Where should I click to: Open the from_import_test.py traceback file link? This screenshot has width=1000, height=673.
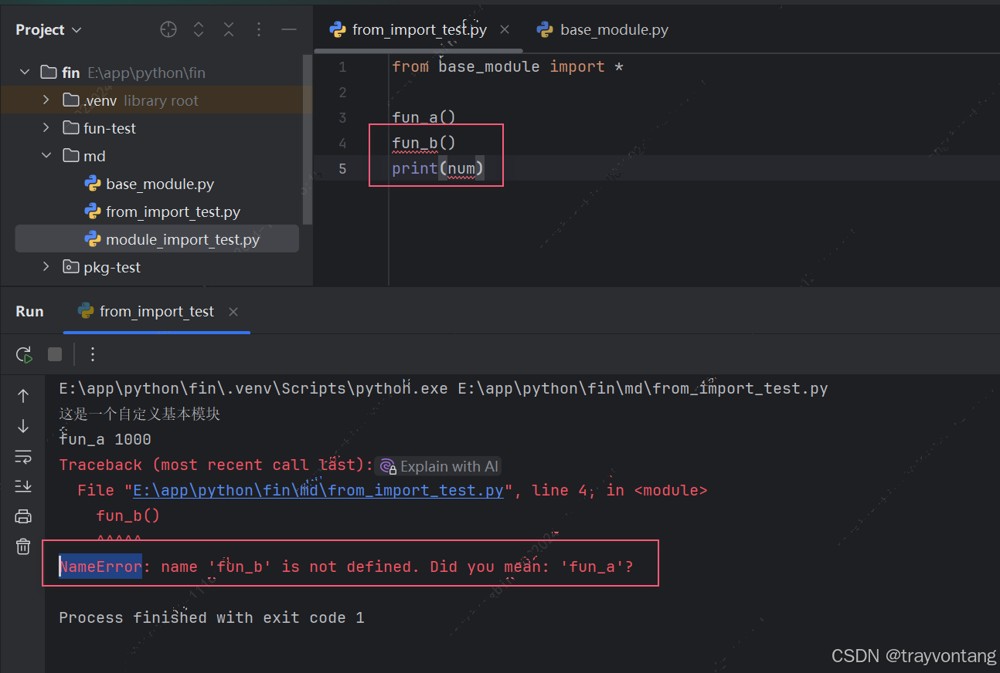point(318,490)
